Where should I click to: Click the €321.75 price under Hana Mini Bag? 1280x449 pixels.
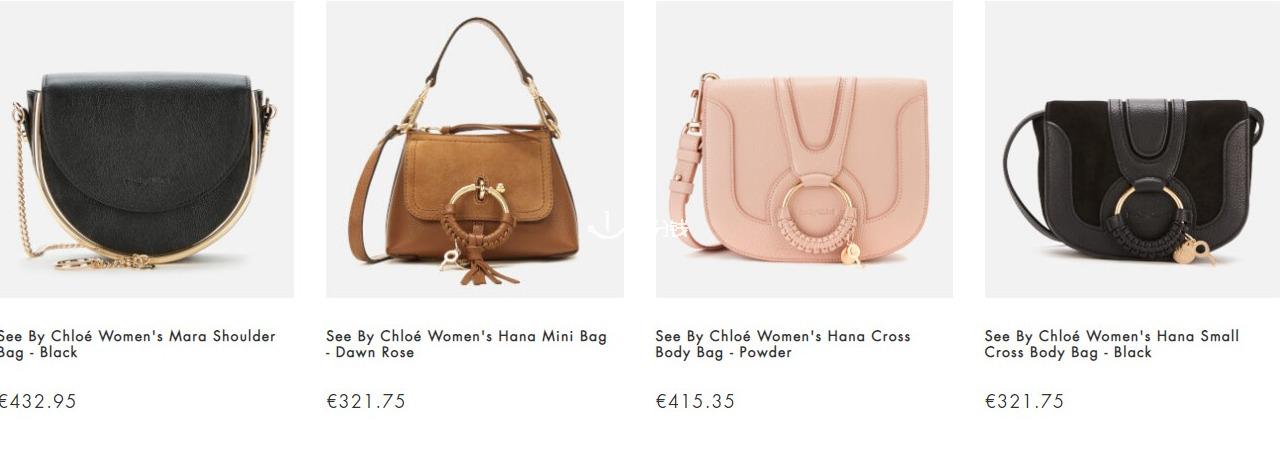point(366,401)
